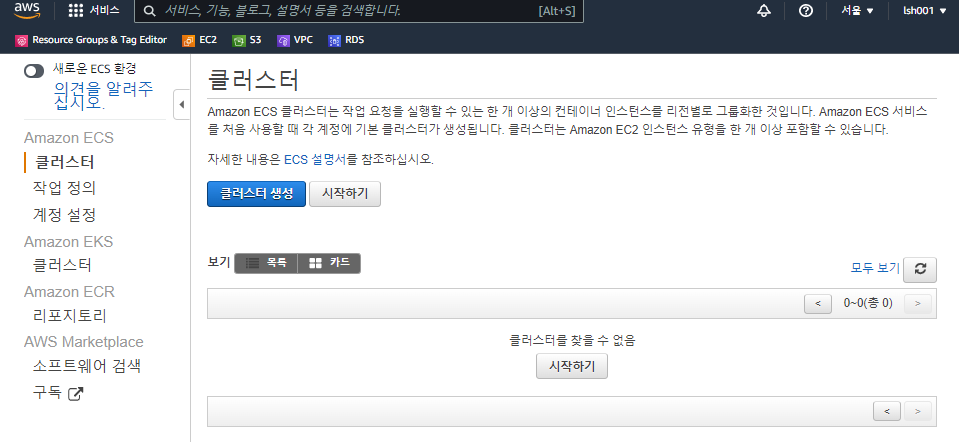
Task: Click the search magnifier icon
Action: pos(149,11)
